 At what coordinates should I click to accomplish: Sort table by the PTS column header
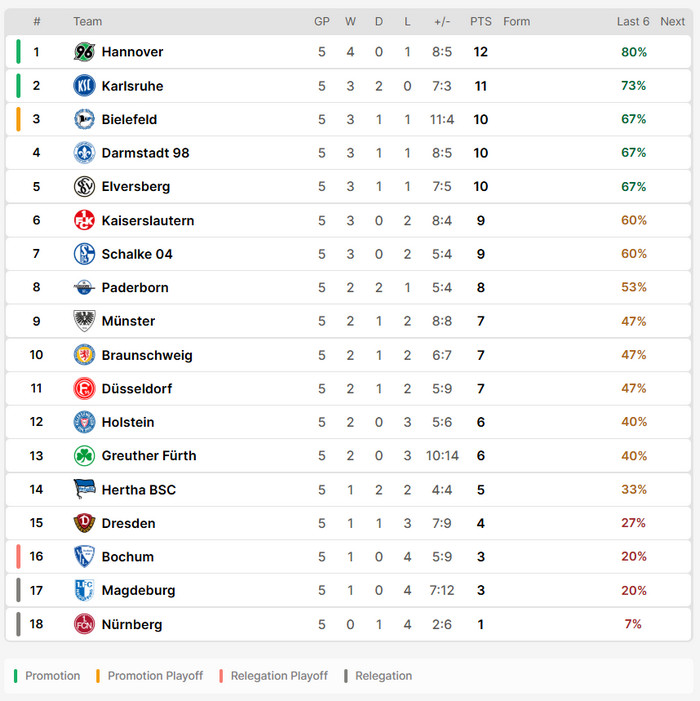(481, 21)
